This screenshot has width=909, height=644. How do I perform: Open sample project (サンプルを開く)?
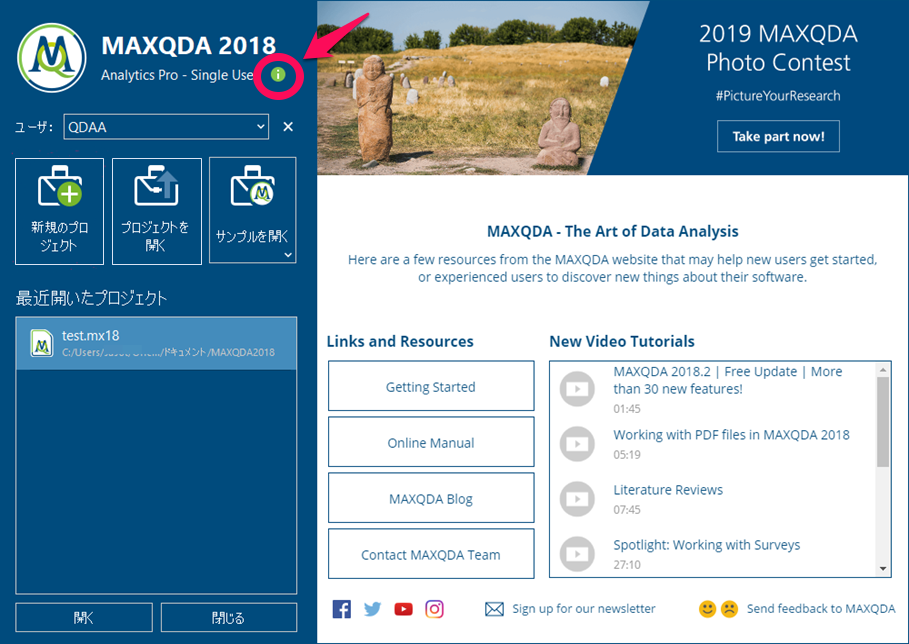click(x=253, y=210)
